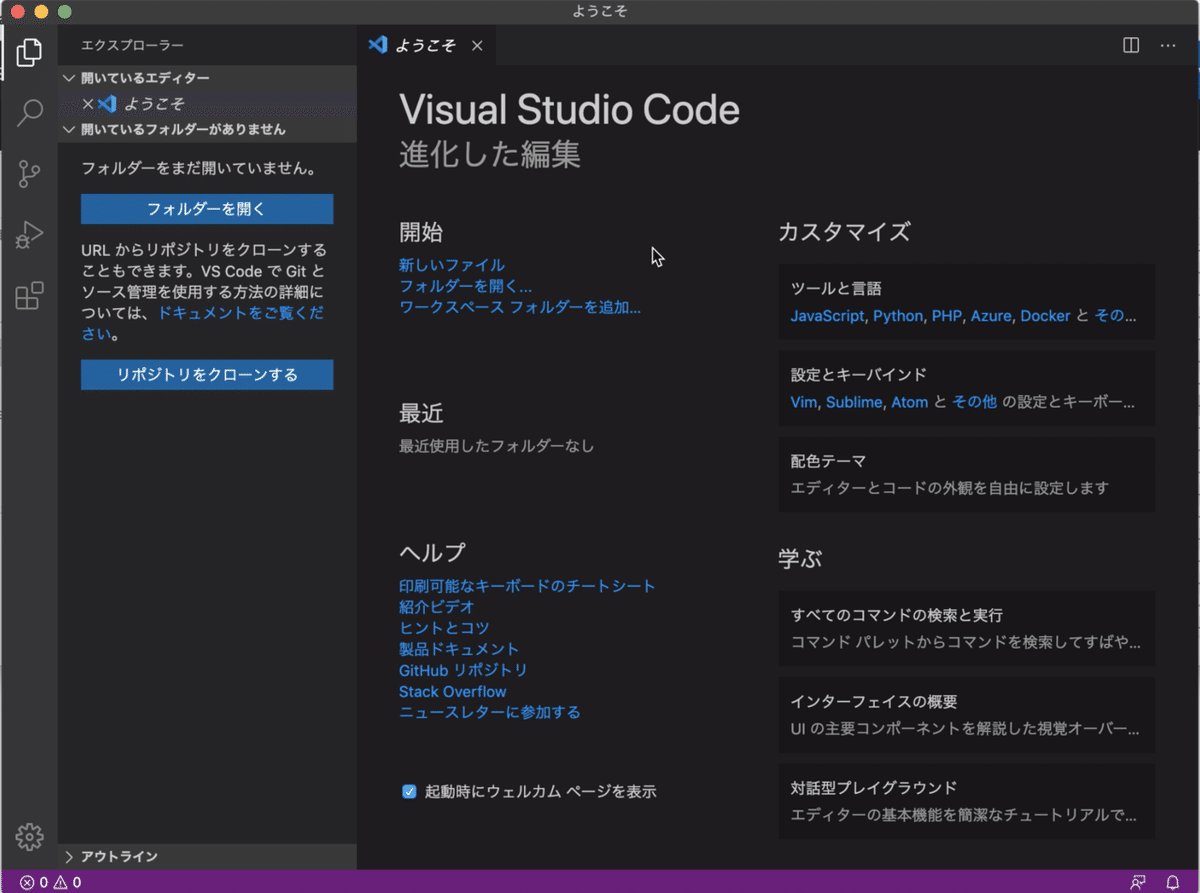Close ようこそ in open editors list

[x=88, y=104]
